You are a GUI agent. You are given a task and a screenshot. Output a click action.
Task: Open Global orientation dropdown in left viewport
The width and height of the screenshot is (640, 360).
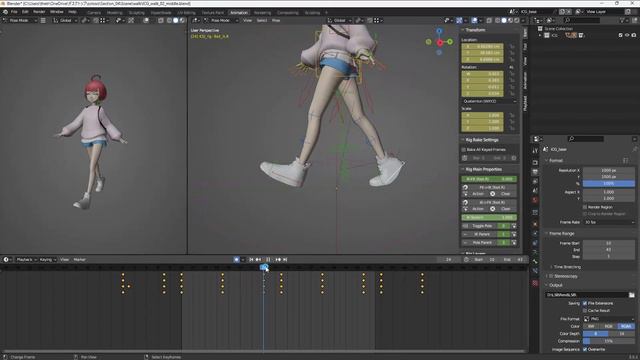point(65,20)
